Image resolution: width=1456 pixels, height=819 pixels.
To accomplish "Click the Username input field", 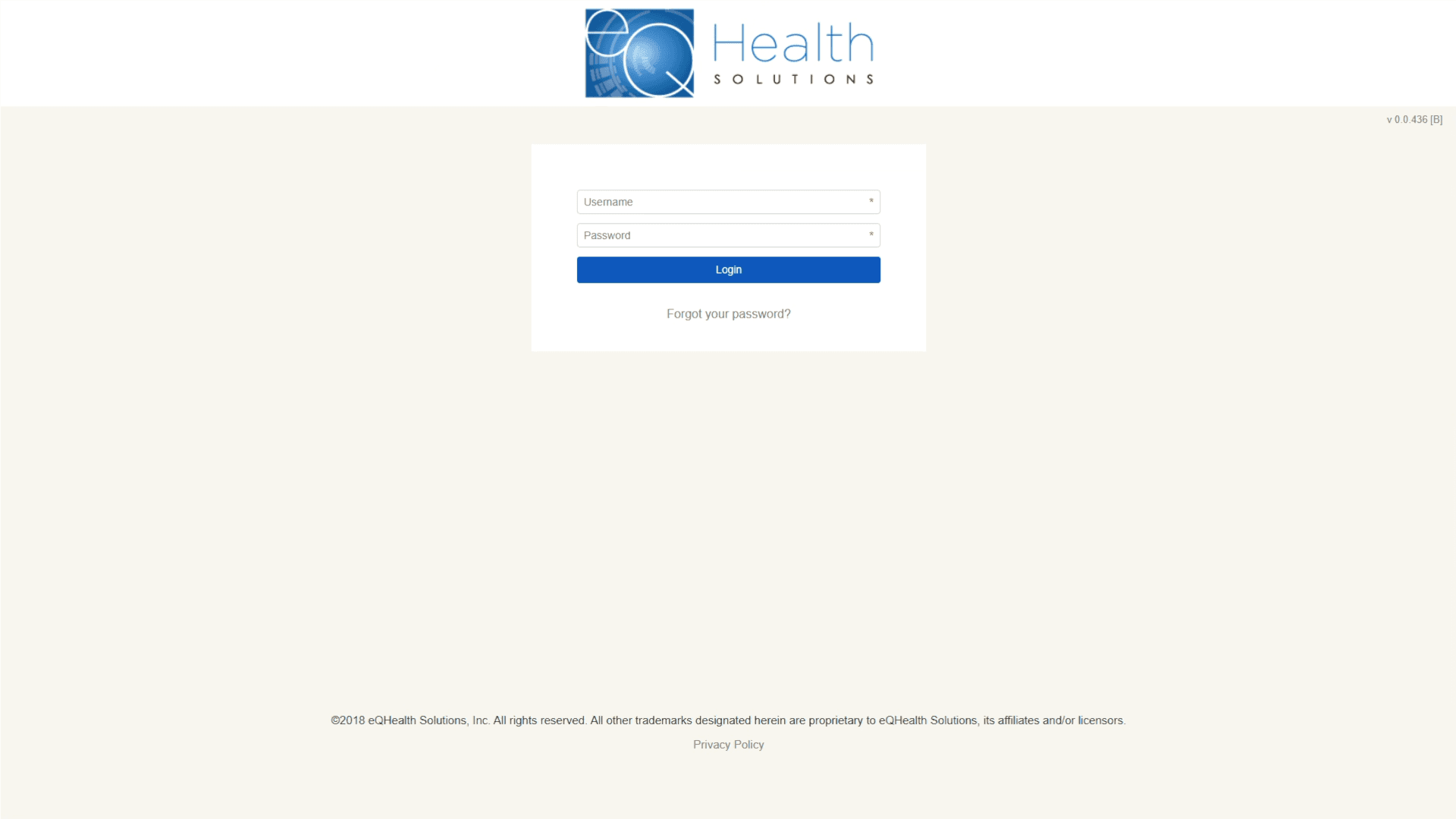I will pos(728,201).
